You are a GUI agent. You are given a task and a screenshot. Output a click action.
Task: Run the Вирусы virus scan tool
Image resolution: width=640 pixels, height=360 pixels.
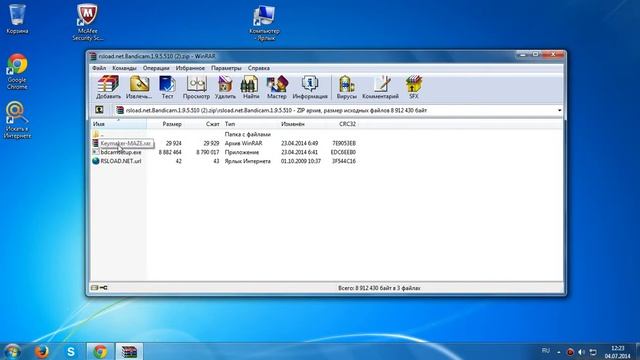click(x=347, y=87)
